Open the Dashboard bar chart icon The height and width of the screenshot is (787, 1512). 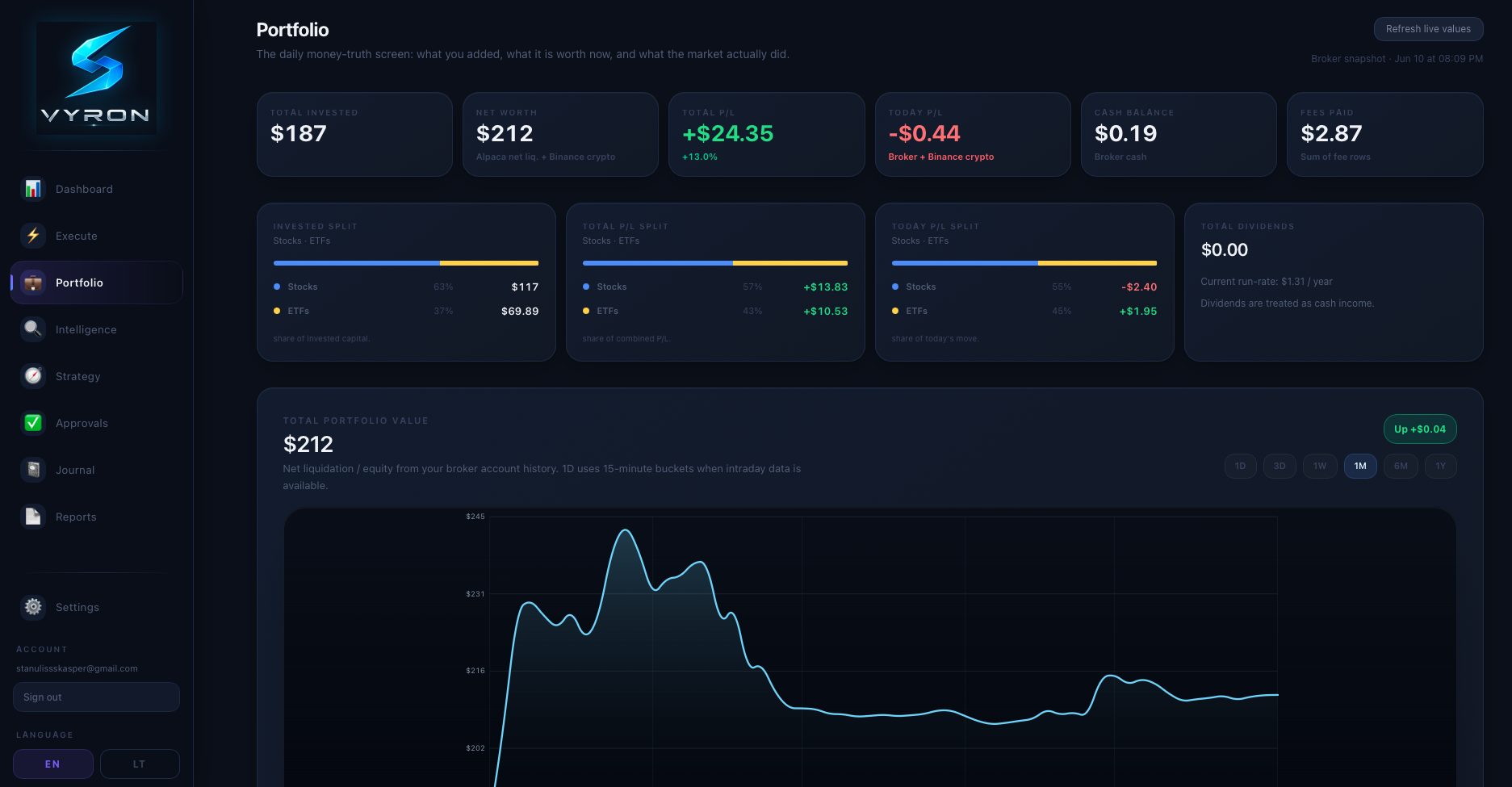point(33,189)
